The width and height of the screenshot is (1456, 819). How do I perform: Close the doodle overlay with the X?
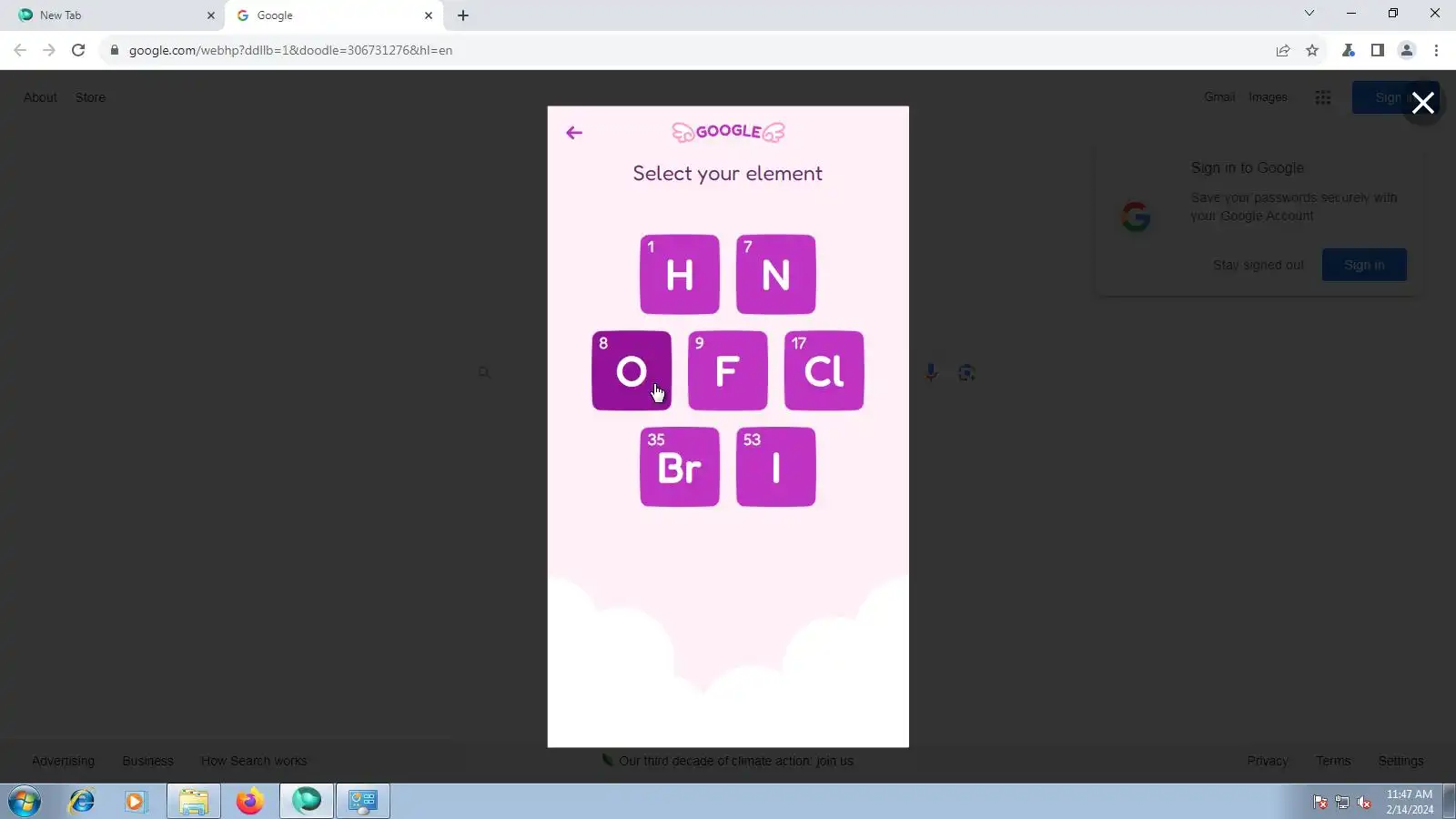[x=1423, y=103]
